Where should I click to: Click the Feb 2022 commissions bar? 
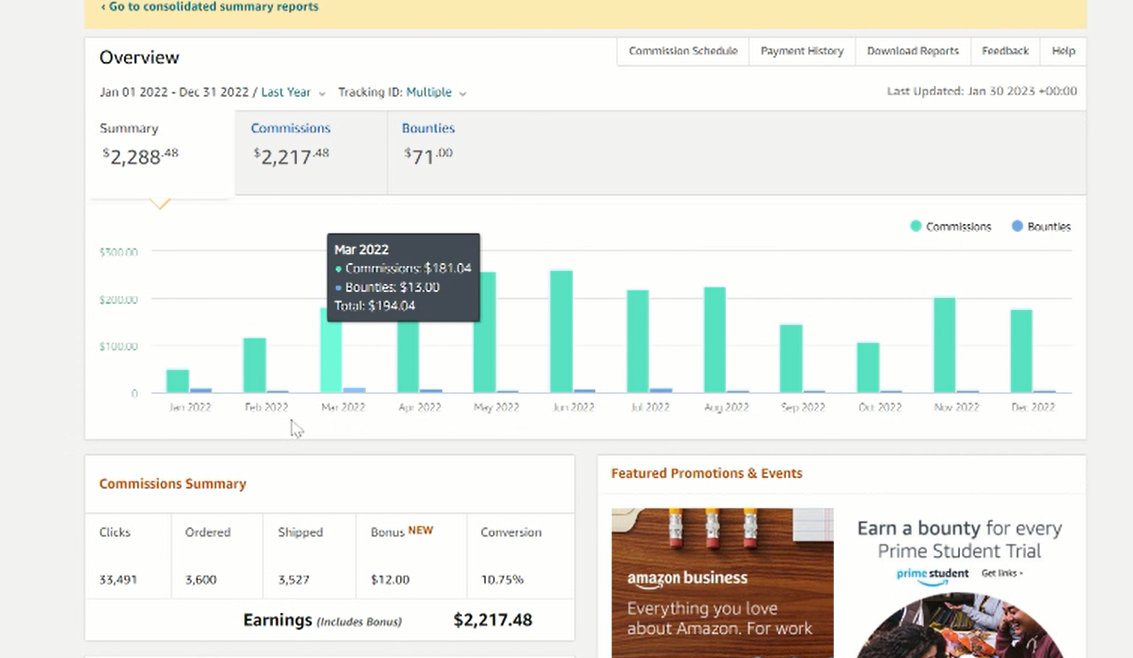(x=254, y=365)
